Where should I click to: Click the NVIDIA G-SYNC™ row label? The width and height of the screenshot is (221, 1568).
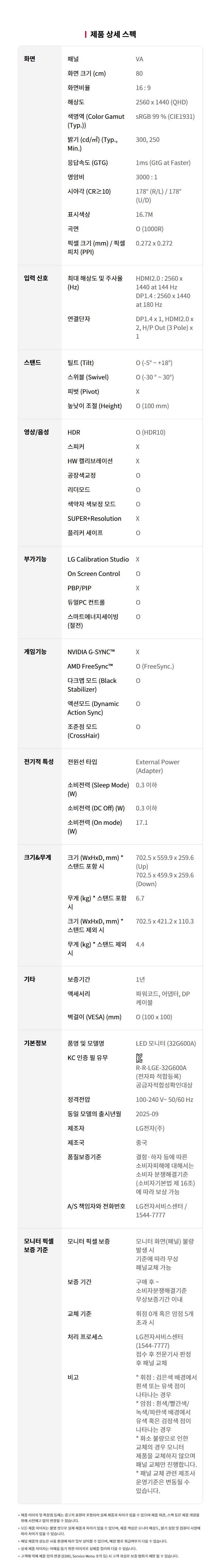tap(91, 652)
